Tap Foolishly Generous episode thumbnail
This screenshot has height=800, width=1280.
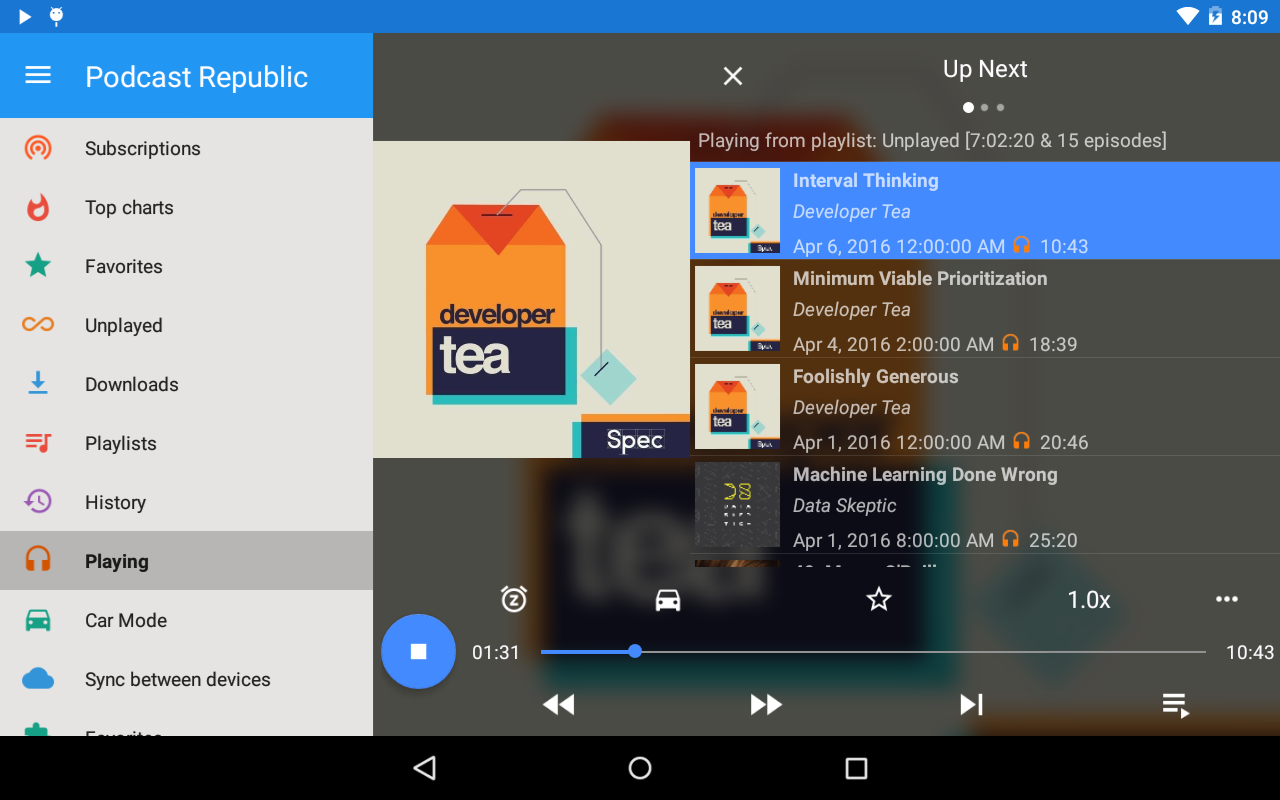(737, 406)
